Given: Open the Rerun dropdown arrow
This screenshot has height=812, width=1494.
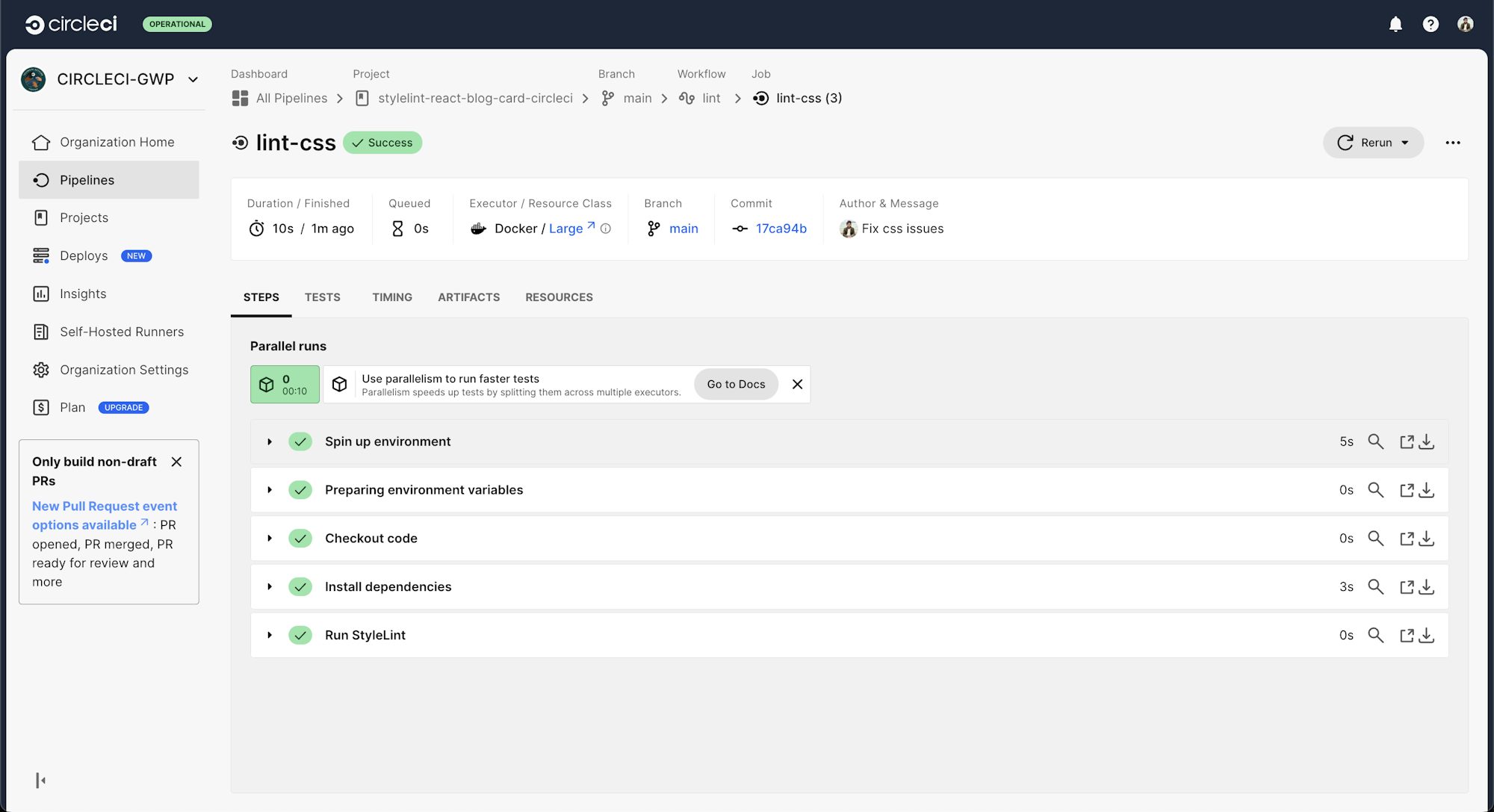Looking at the screenshot, I should 1404,143.
